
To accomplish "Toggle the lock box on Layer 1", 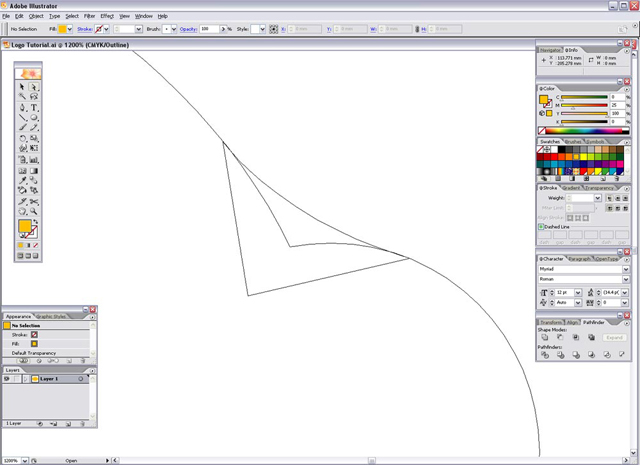I will (x=16, y=379).
